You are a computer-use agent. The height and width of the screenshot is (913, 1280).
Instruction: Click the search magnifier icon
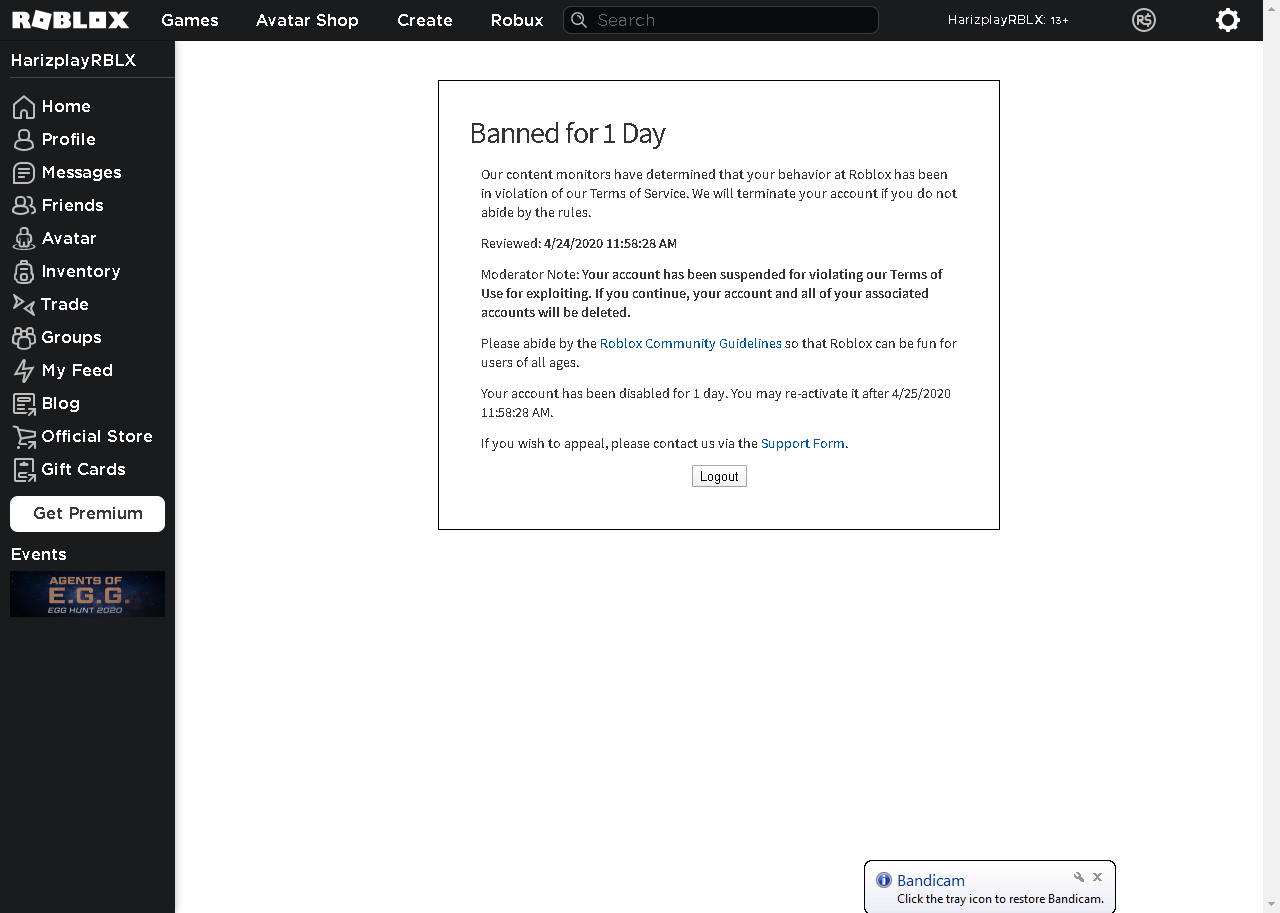[x=579, y=20]
